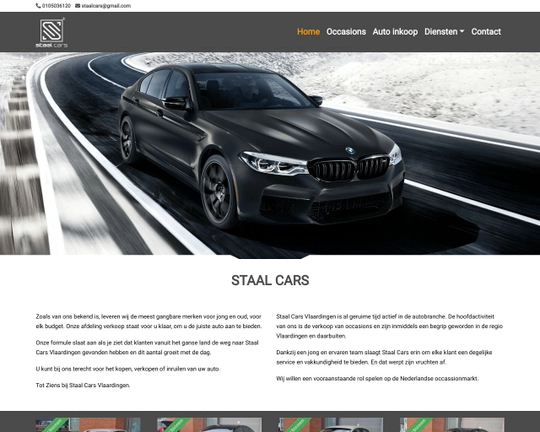Click paragraph starting 'Dankzij een jong en ervaren team'
Viewport: 540px width, 432px height.
(384, 357)
